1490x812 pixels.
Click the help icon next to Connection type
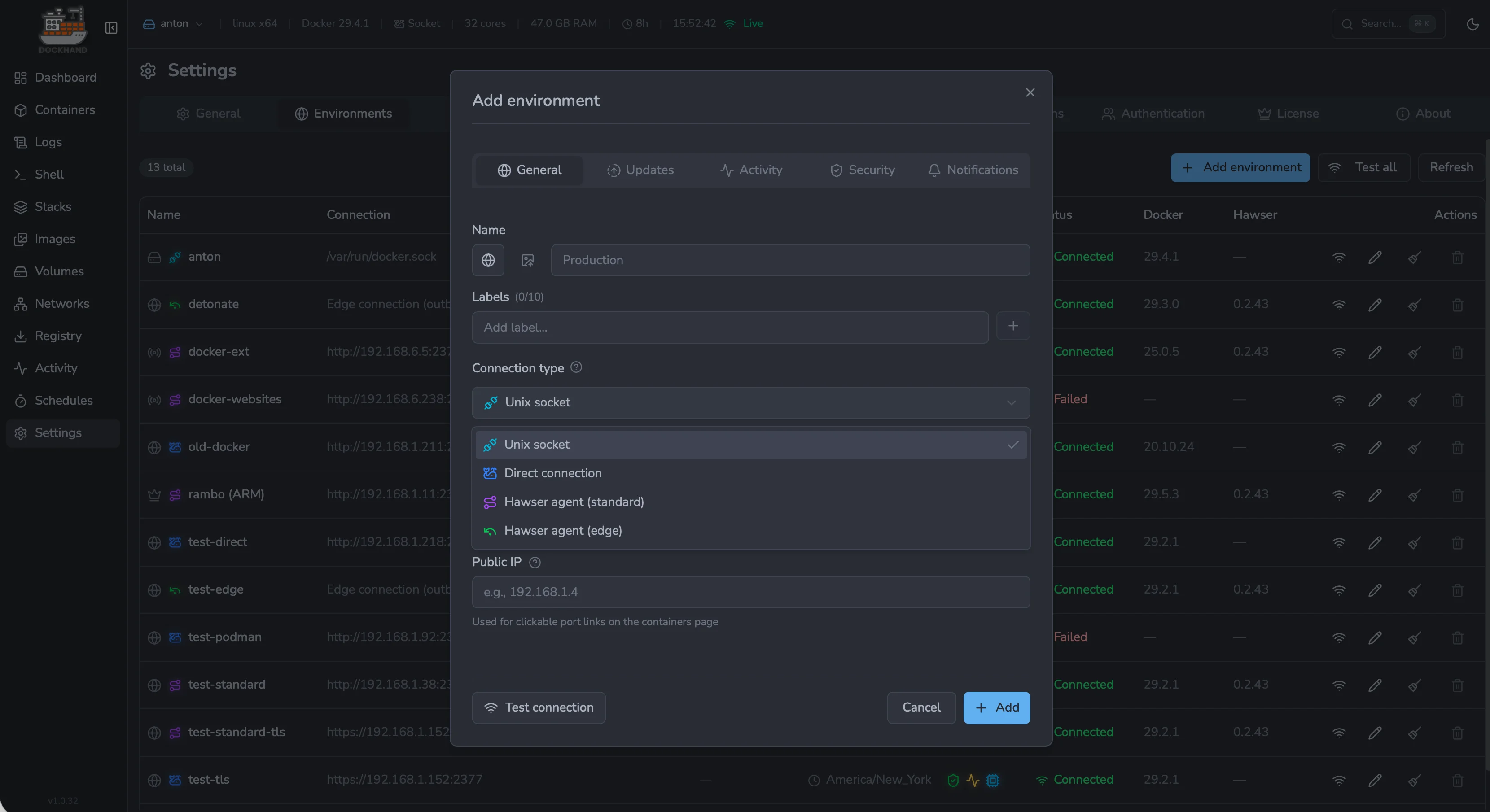click(576, 367)
